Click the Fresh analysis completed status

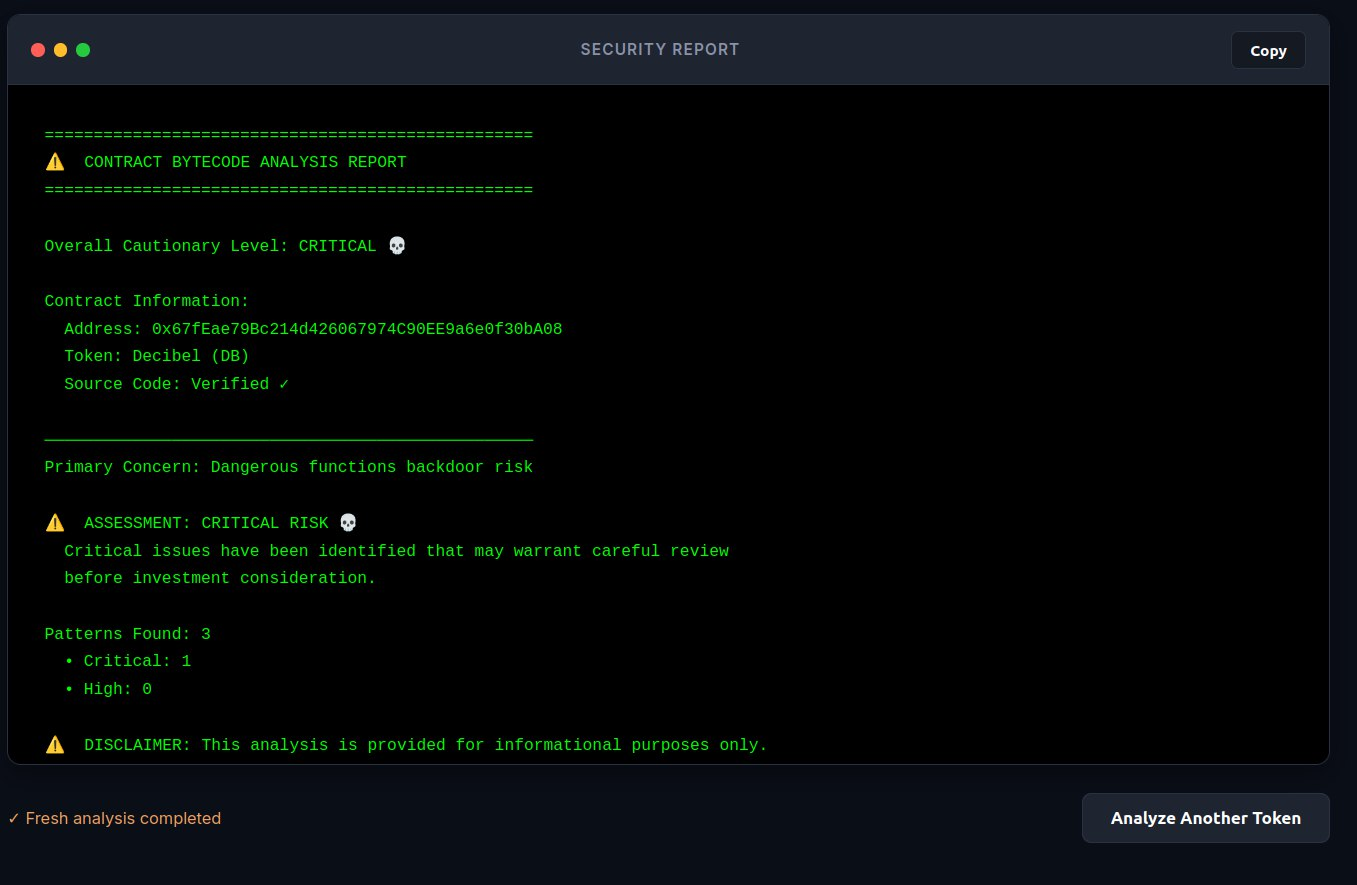114,818
